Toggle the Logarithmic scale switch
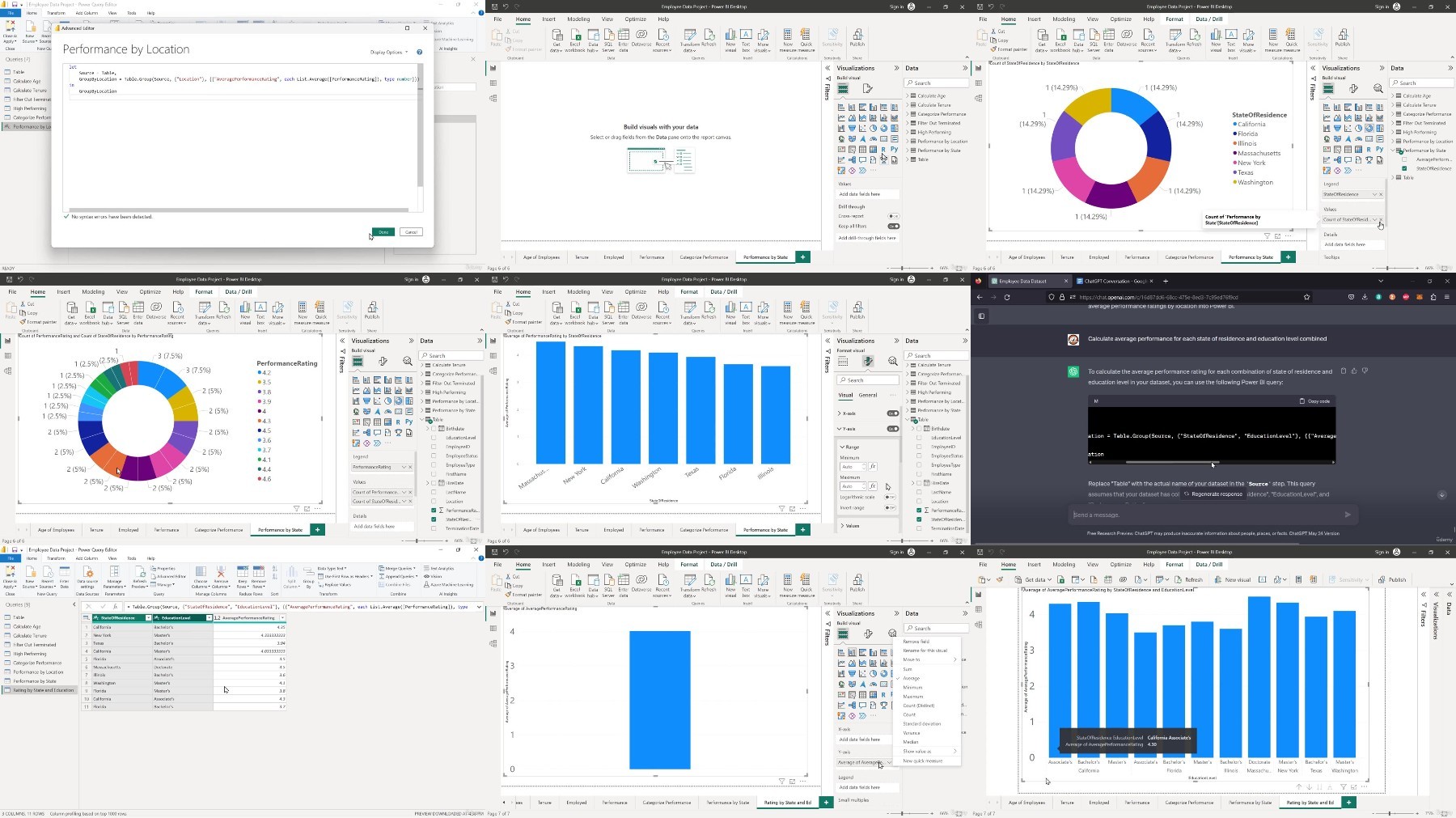Screen dimensions: 1456x818 890,497
